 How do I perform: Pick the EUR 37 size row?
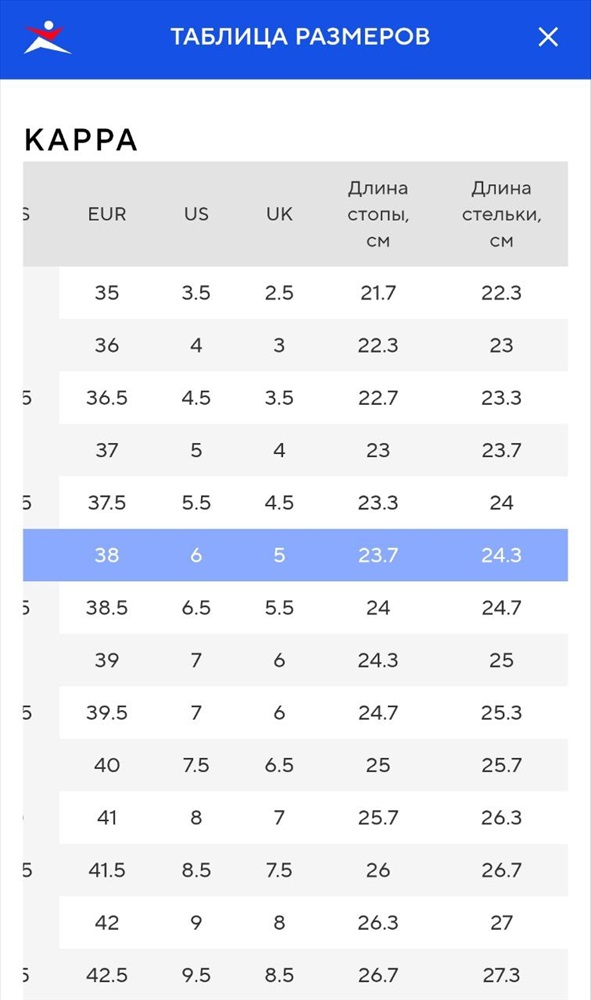[295, 450]
